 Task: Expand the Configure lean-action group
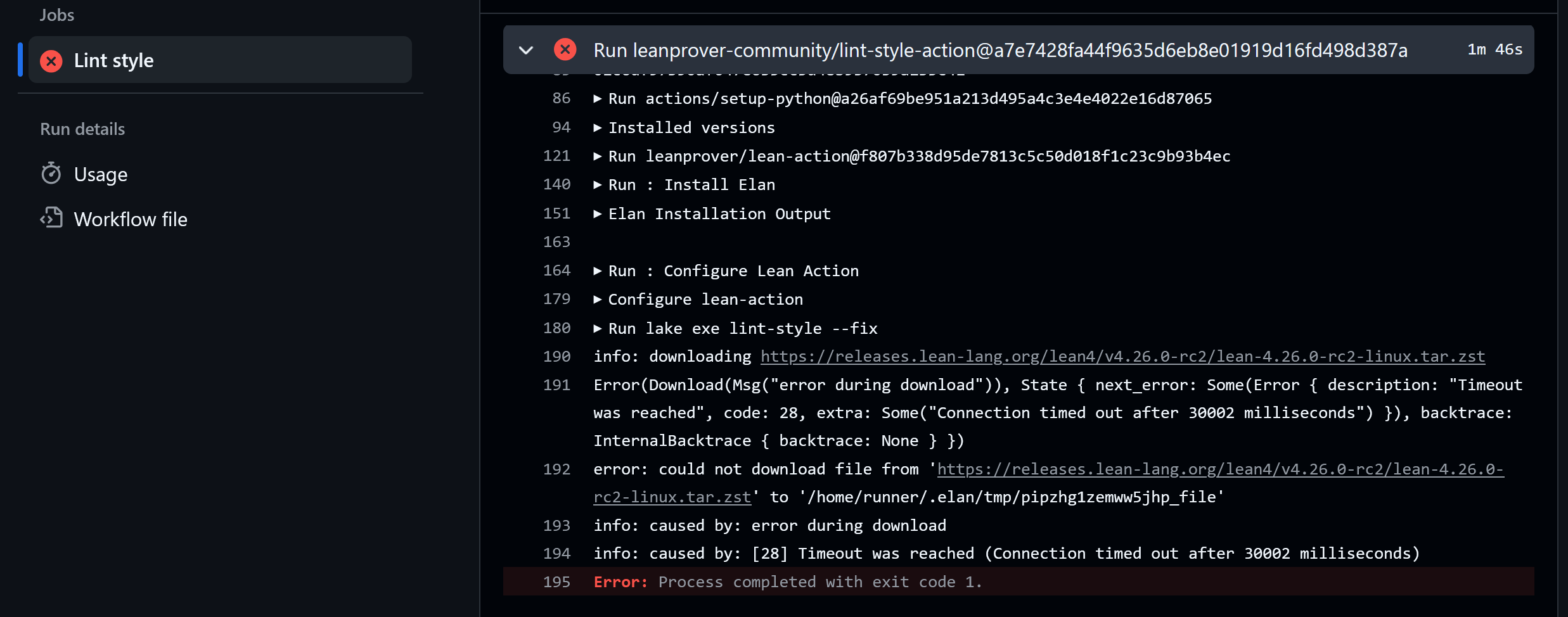[597, 300]
